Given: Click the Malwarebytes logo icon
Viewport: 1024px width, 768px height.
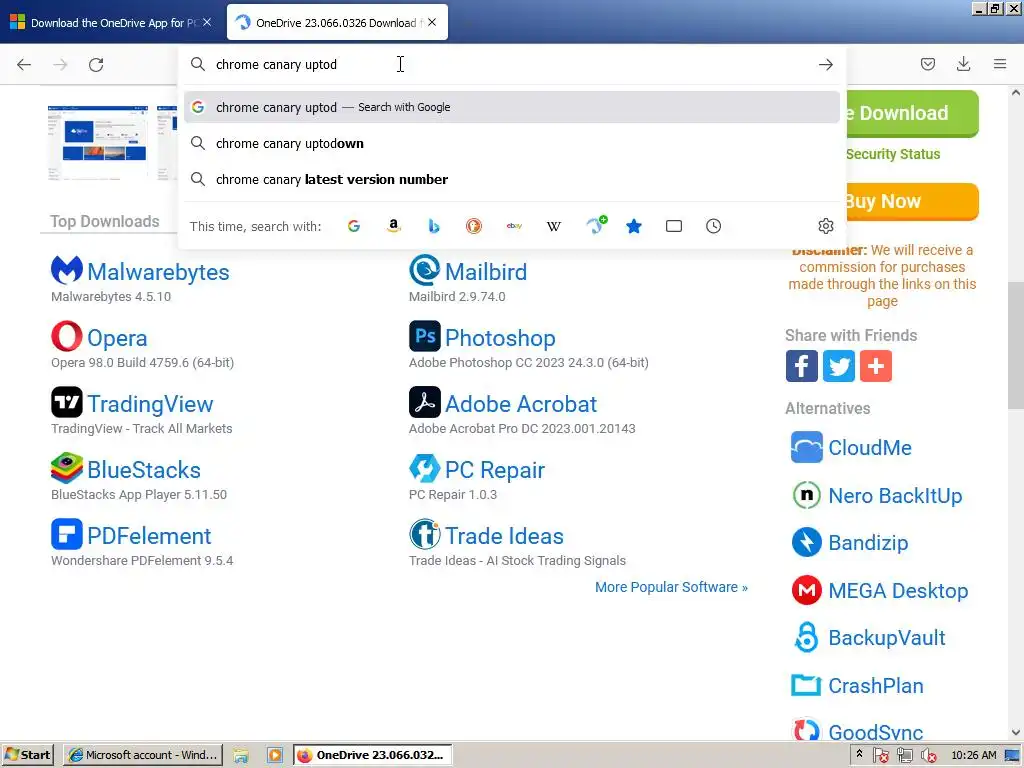Looking at the screenshot, I should point(67,270).
